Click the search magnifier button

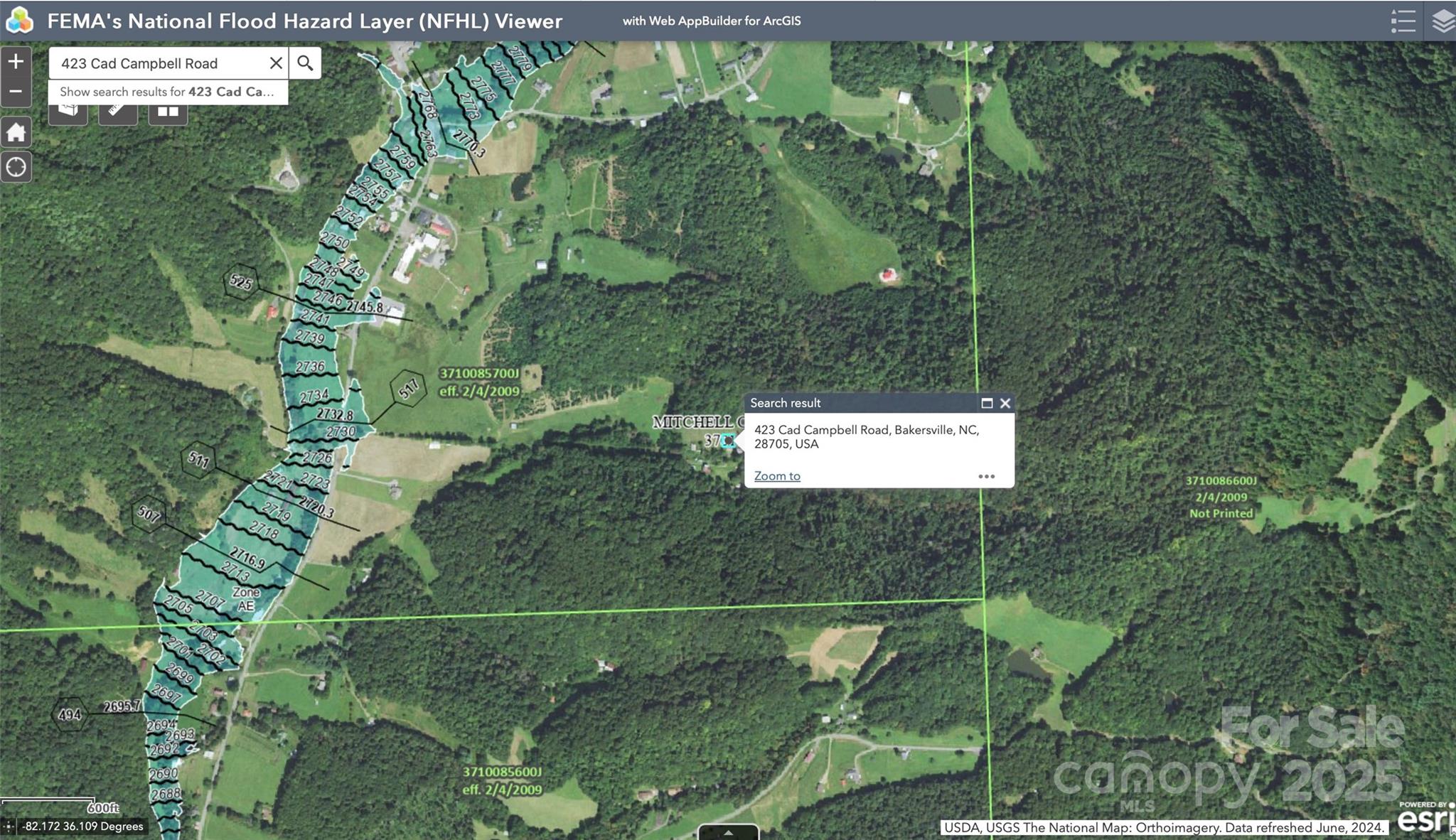(305, 63)
